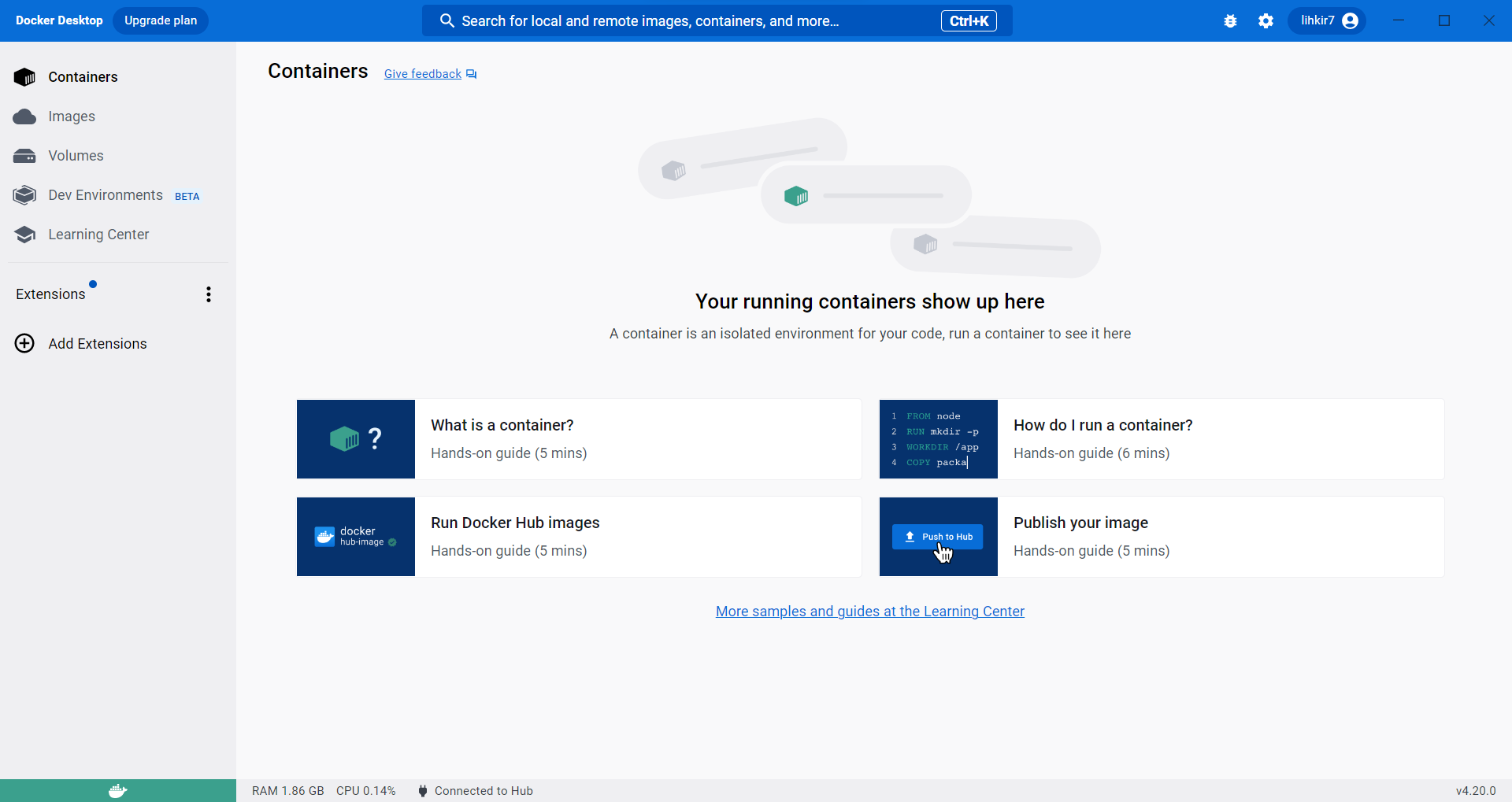Viewport: 1512px width, 802px height.
Task: Click the Connected to Hub status label
Action: (484, 791)
